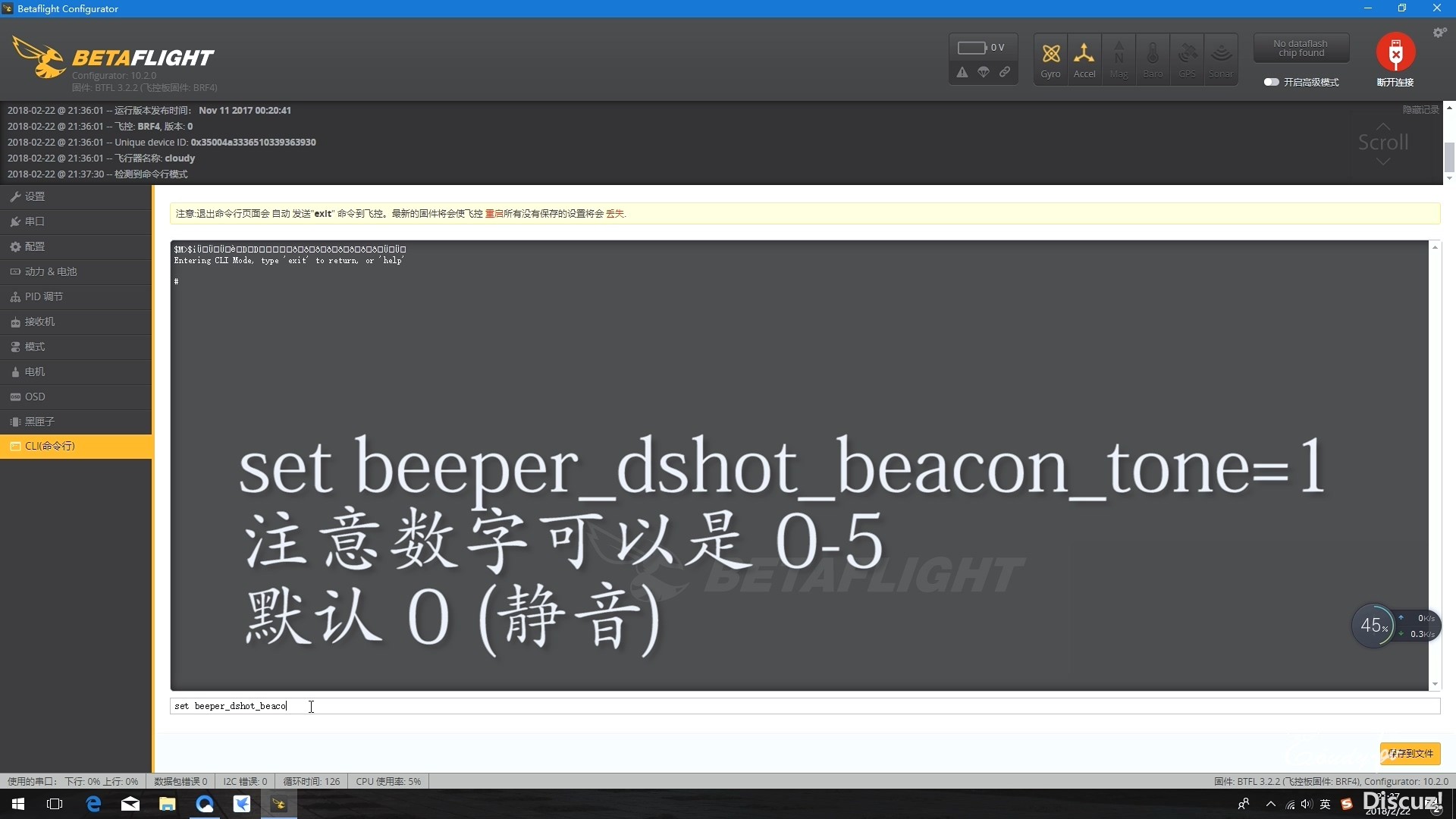Click the 循环时间: 126 status entry
The width and height of the screenshot is (1456, 819).
click(x=312, y=781)
